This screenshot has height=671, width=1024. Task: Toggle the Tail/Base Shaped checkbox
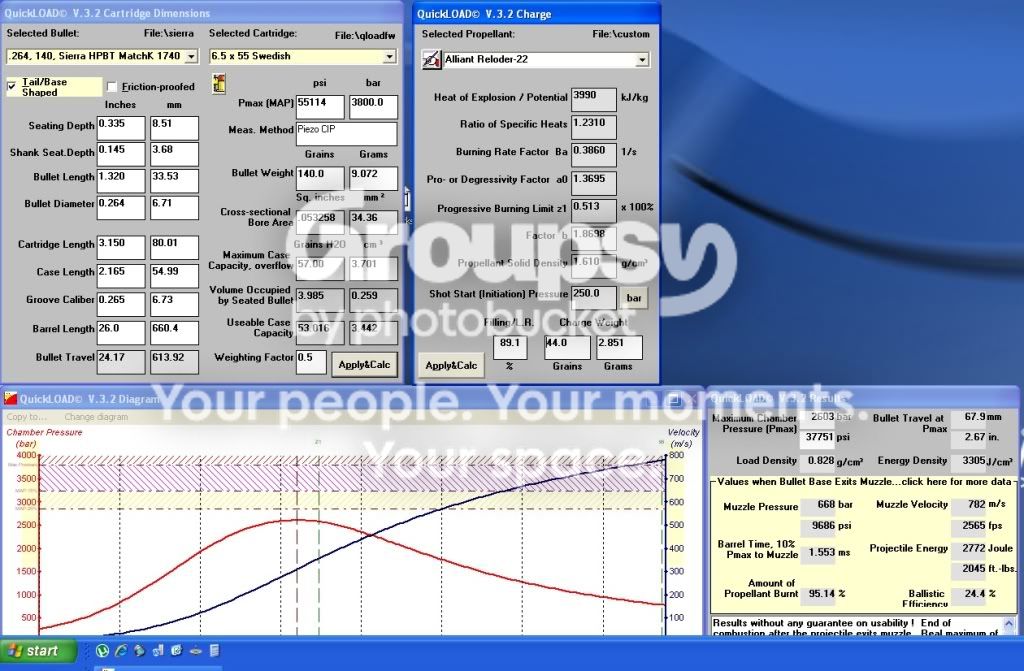pyautogui.click(x=12, y=86)
